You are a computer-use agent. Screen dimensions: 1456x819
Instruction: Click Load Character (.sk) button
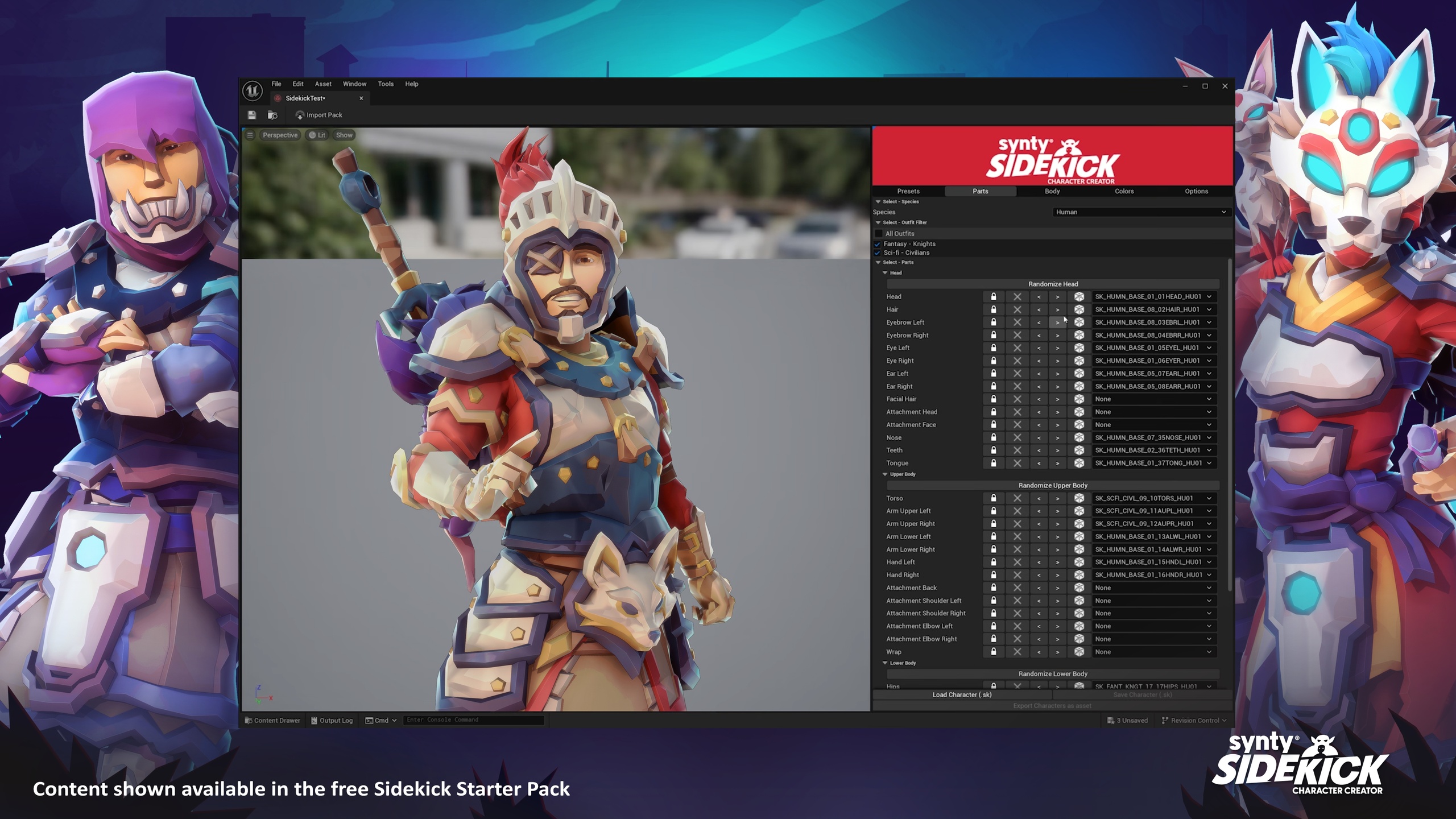tap(962, 695)
